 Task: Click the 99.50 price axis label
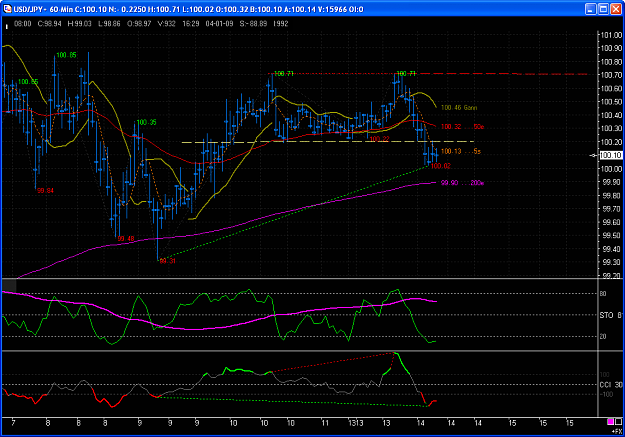click(611, 236)
